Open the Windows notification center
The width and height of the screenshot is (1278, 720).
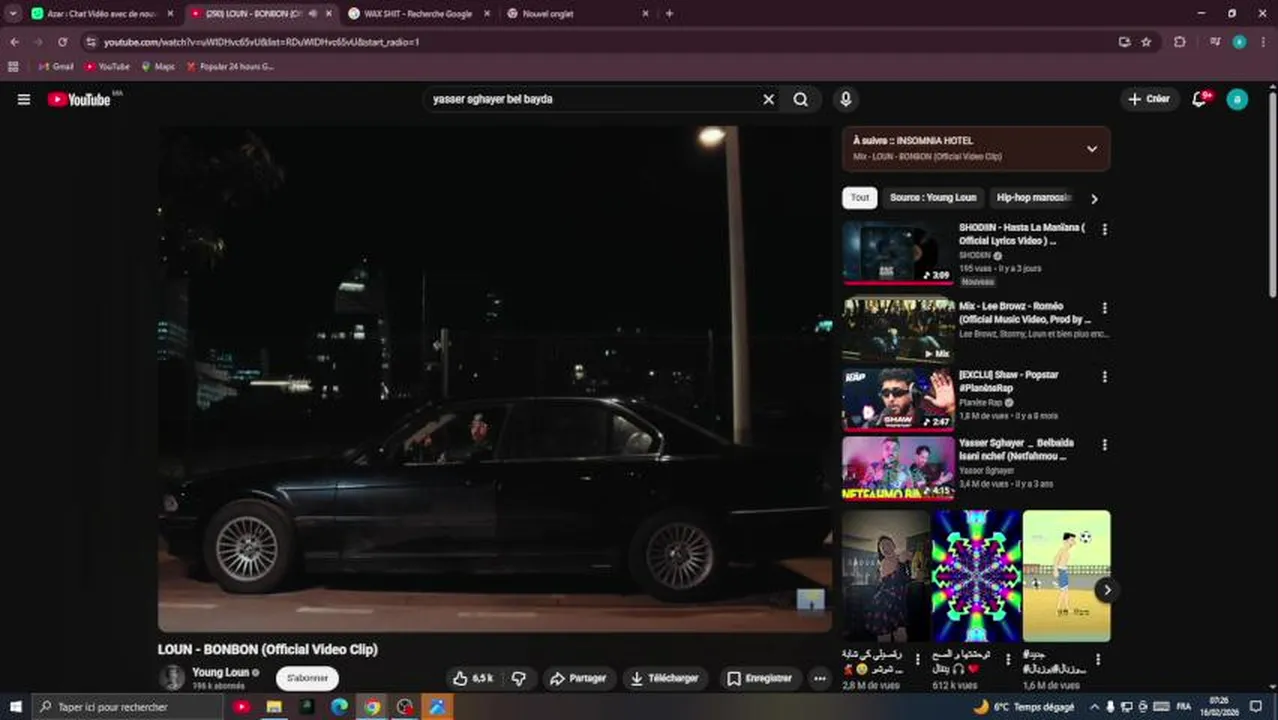pyautogui.click(x=1257, y=707)
